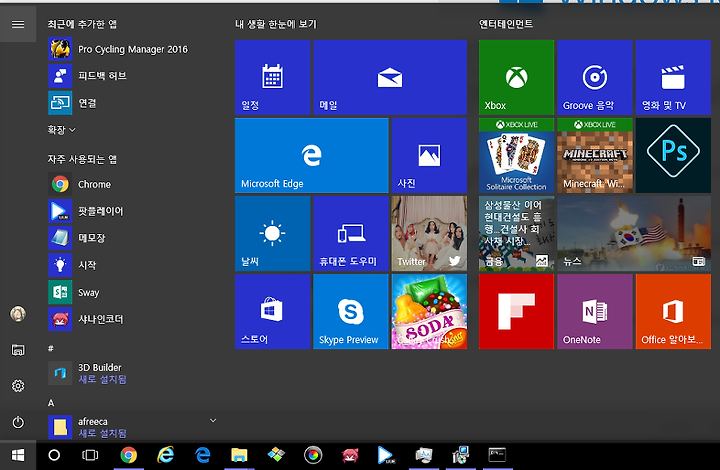Click the user account avatar
720x470 pixels.
point(18,314)
